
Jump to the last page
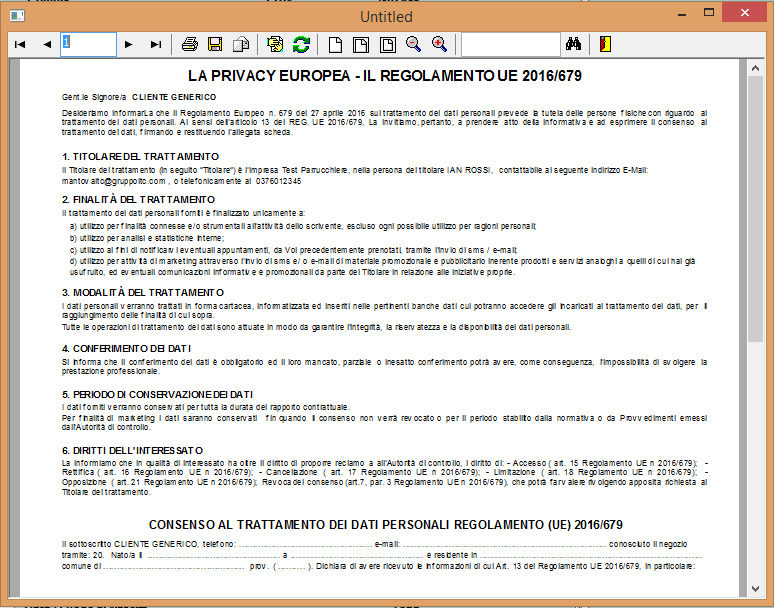[x=155, y=45]
